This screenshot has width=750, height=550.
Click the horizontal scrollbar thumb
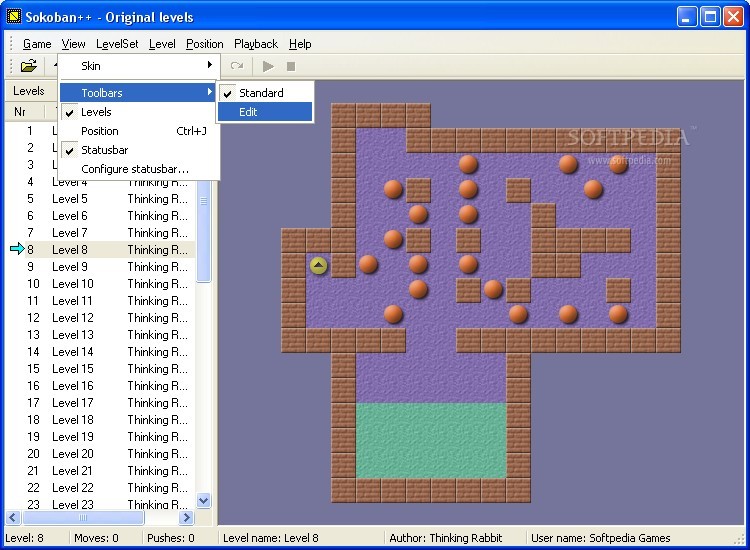pos(83,517)
